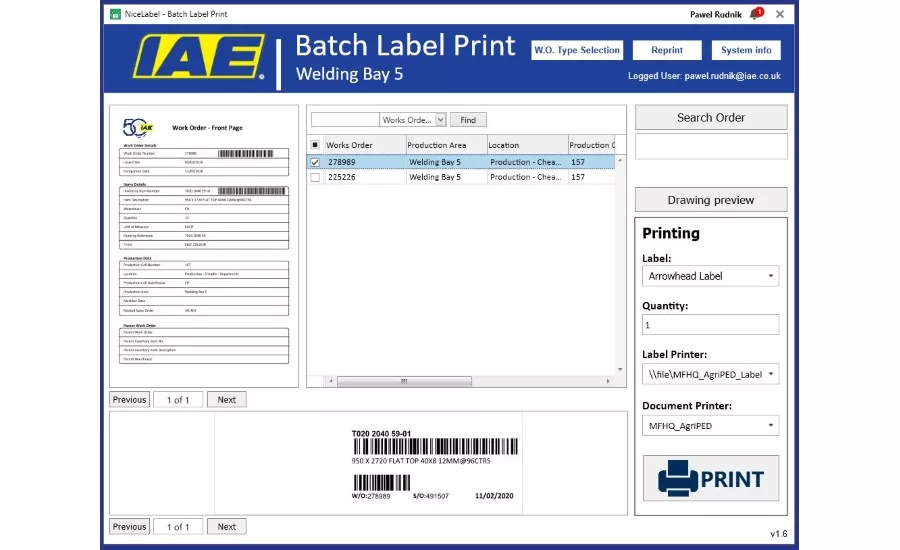Click the table's scroll down arrow
Image resolution: width=900 pixels, height=550 pixels.
click(x=620, y=369)
